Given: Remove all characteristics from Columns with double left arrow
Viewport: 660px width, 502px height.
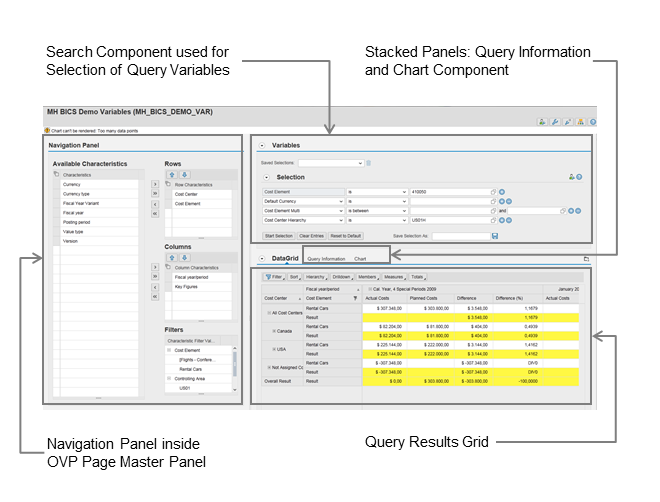Looking at the screenshot, I should [x=155, y=297].
